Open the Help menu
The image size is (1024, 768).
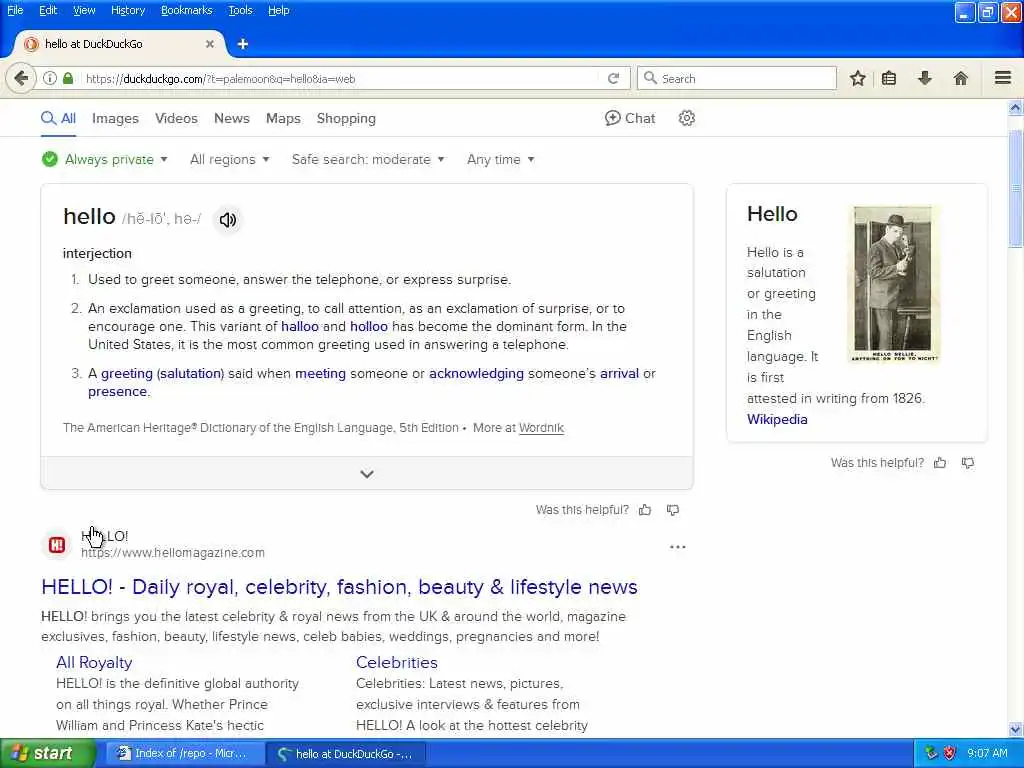[x=278, y=10]
